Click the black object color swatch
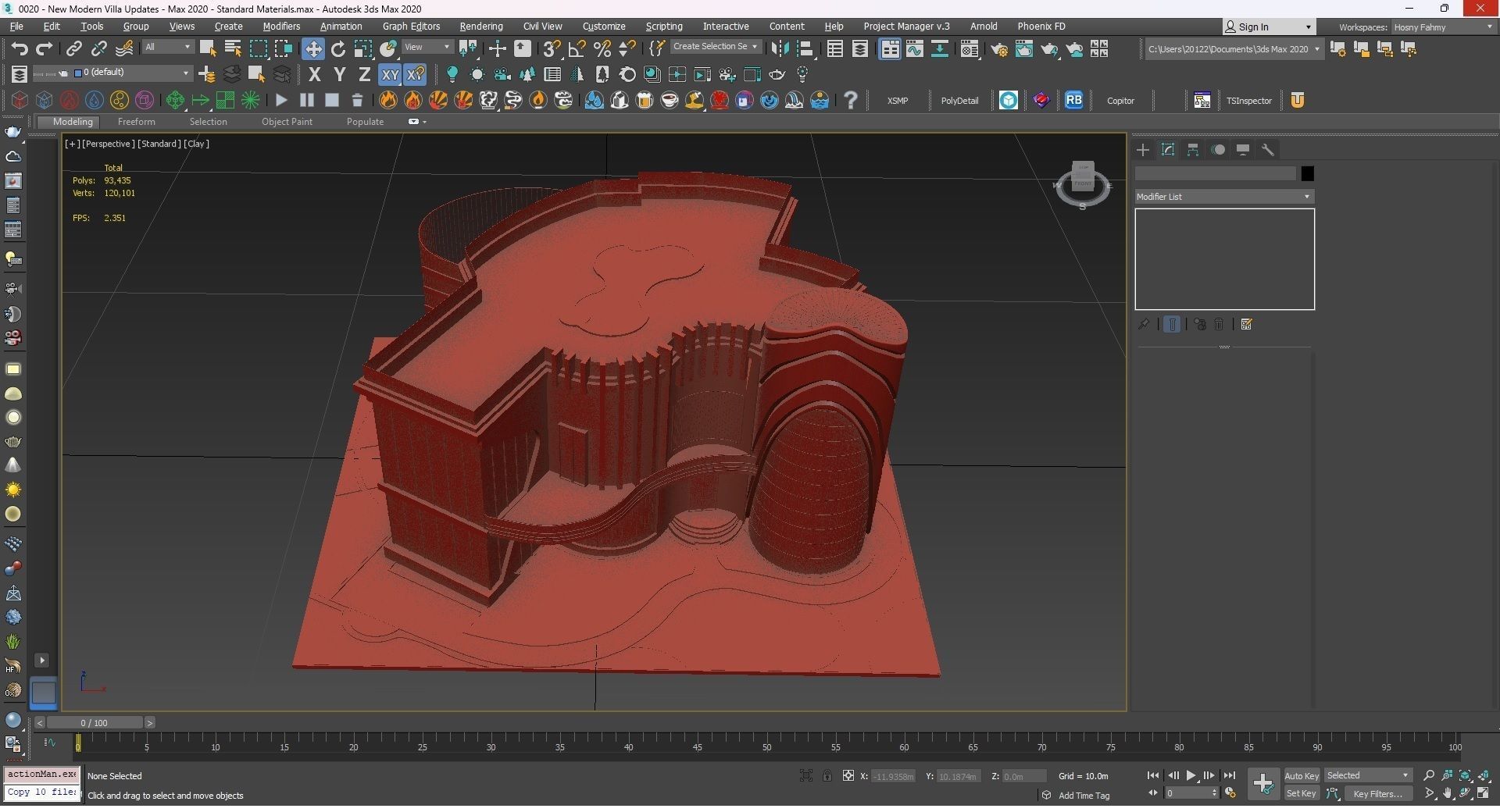The width and height of the screenshot is (1500, 812). point(1307,173)
